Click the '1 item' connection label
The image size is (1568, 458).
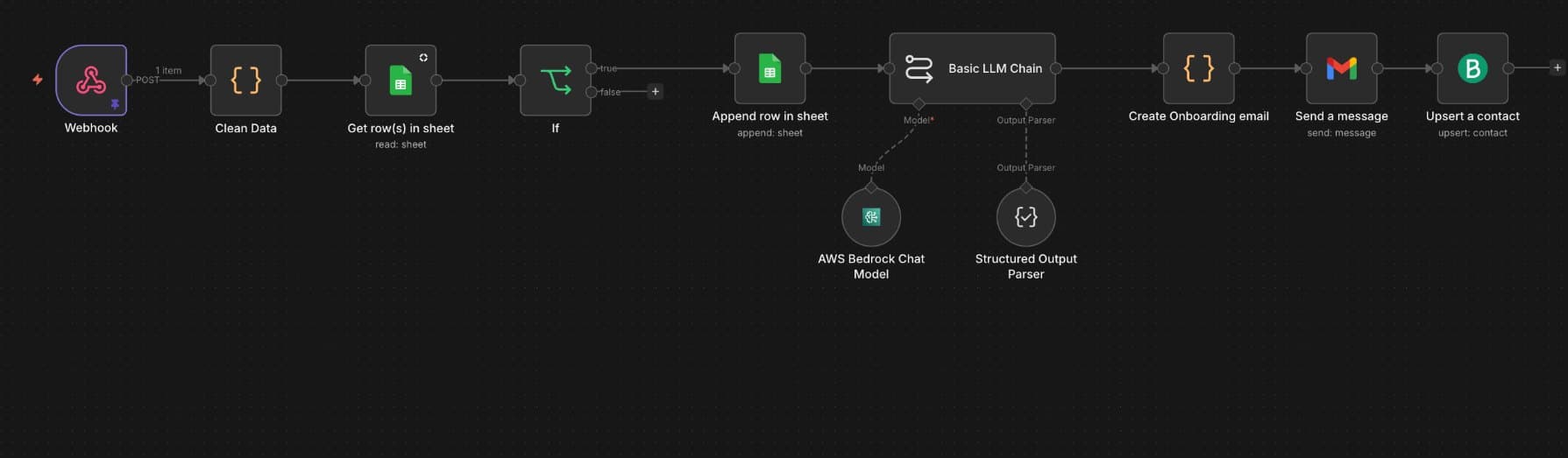(x=168, y=70)
